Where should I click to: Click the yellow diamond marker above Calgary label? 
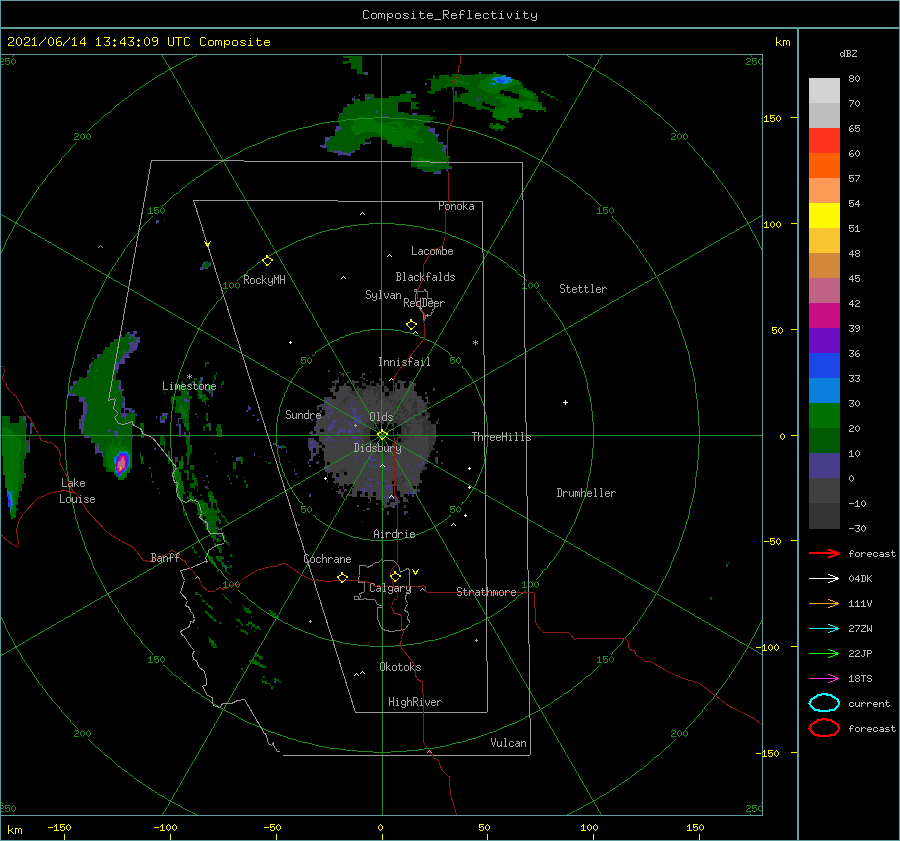(395, 576)
